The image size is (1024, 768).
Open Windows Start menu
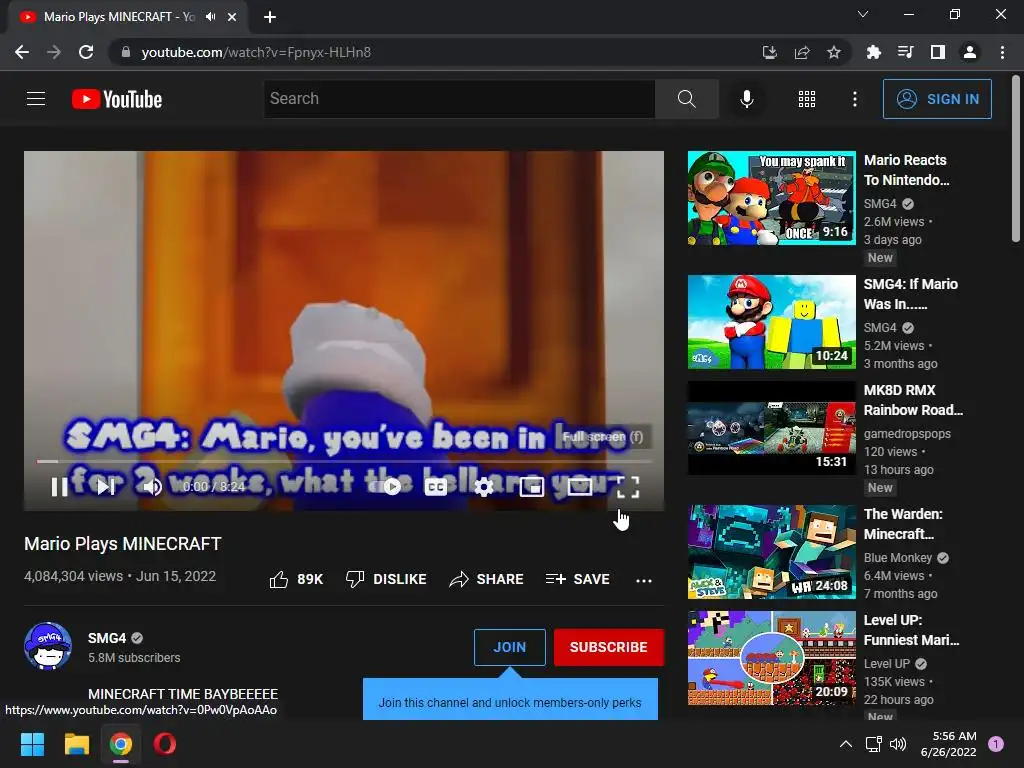coord(32,744)
